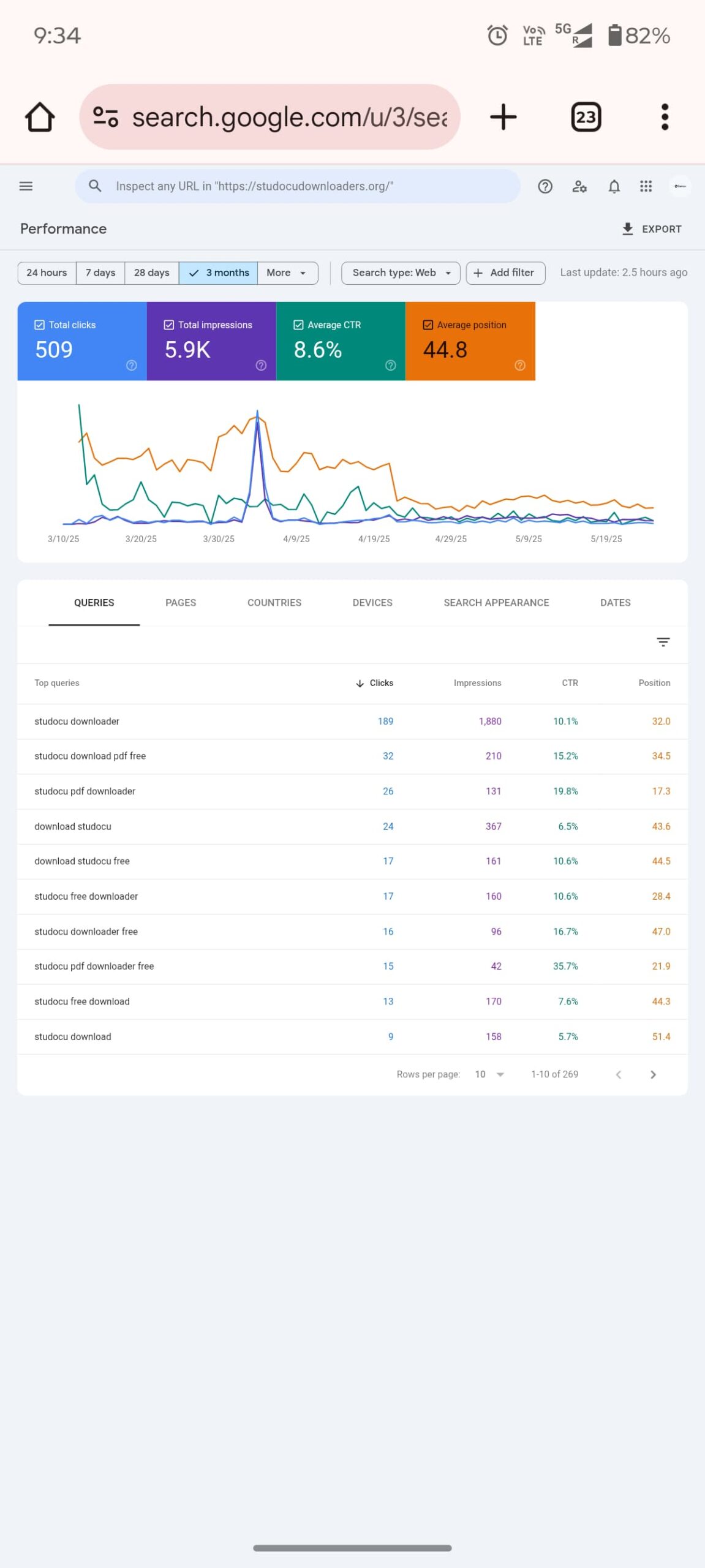Open a new browser tab with plus icon
The height and width of the screenshot is (1568, 705).
503,116
